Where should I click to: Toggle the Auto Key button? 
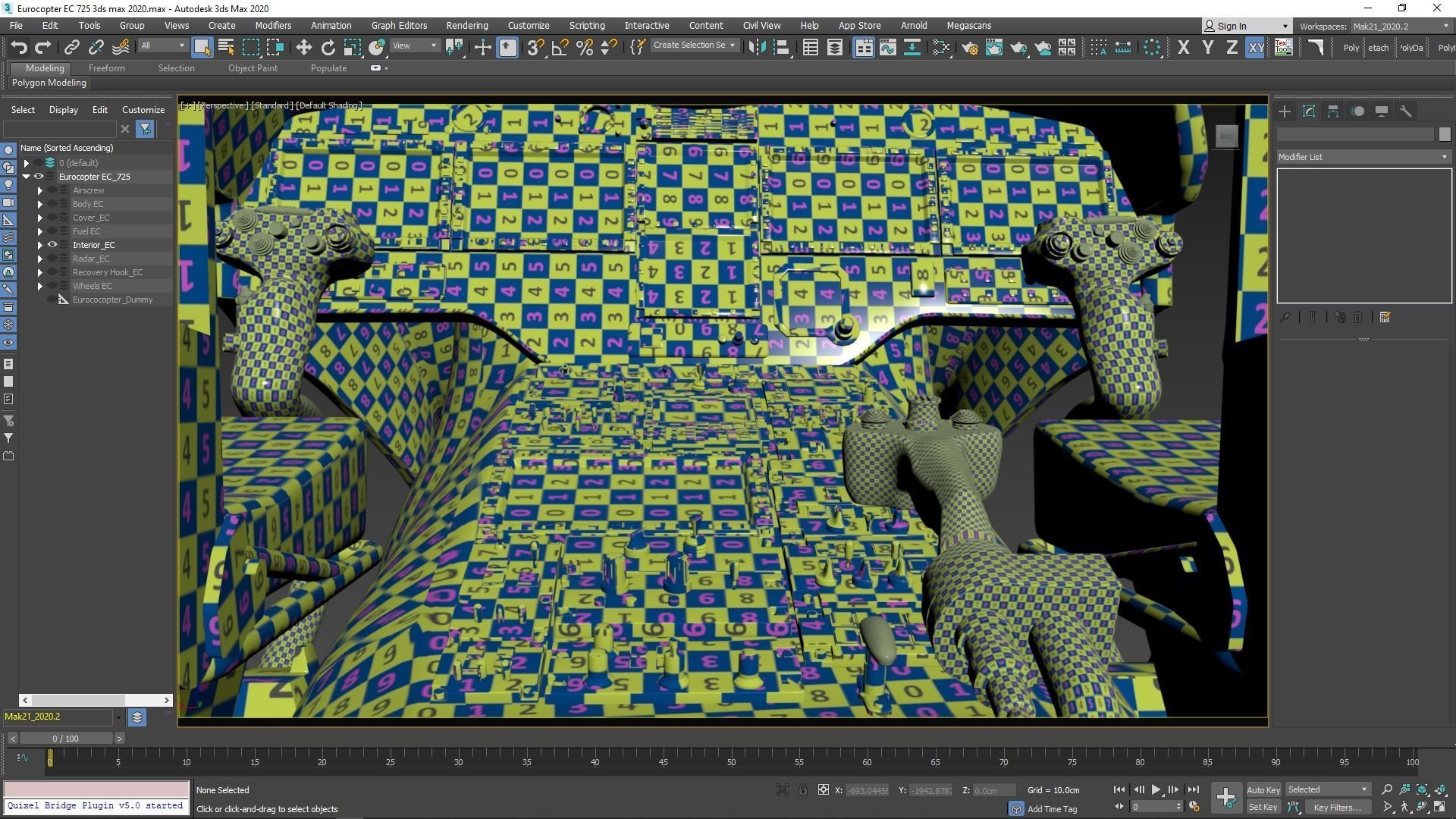coord(1263,789)
